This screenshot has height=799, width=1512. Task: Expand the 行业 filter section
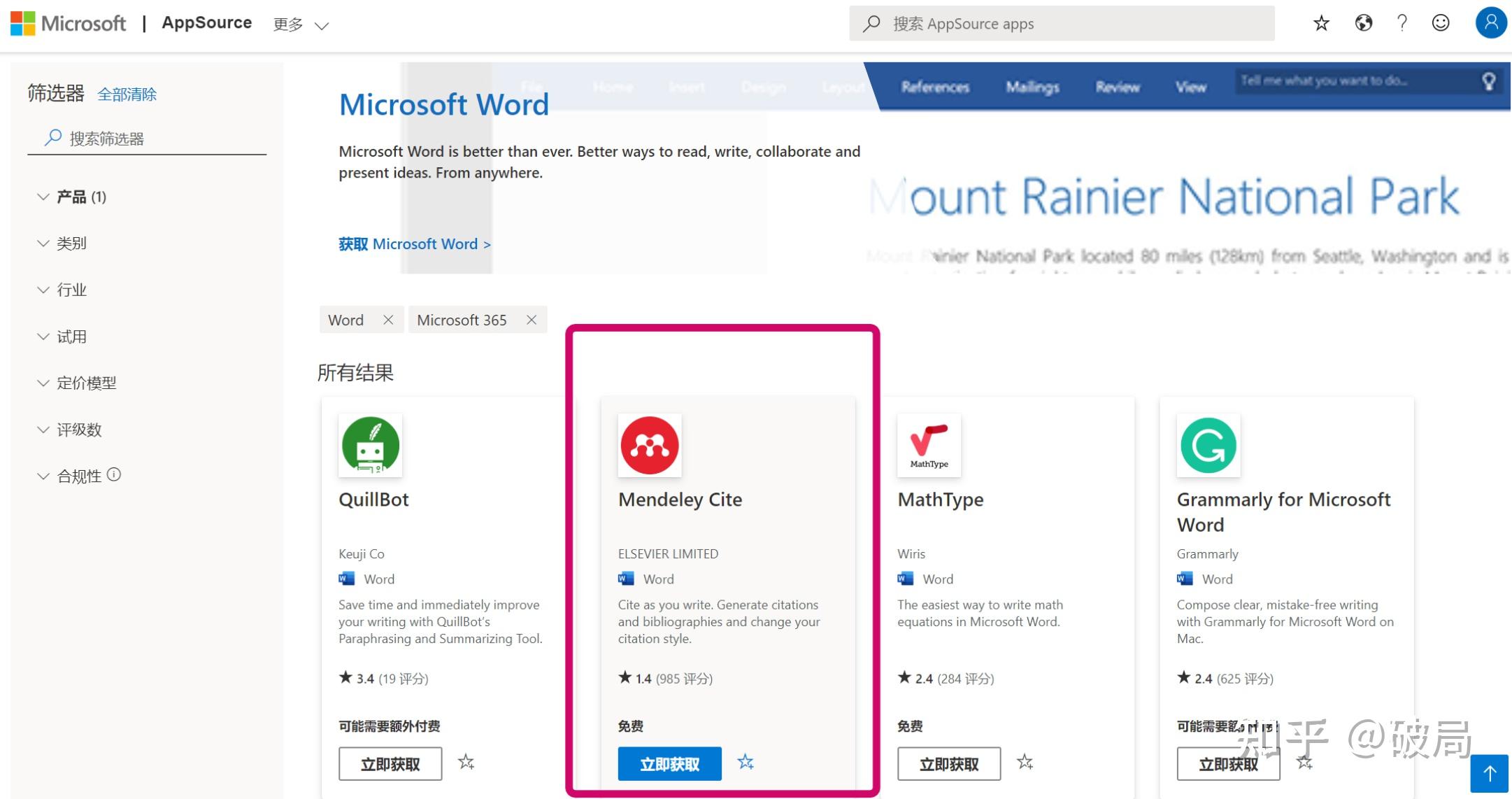tap(62, 290)
